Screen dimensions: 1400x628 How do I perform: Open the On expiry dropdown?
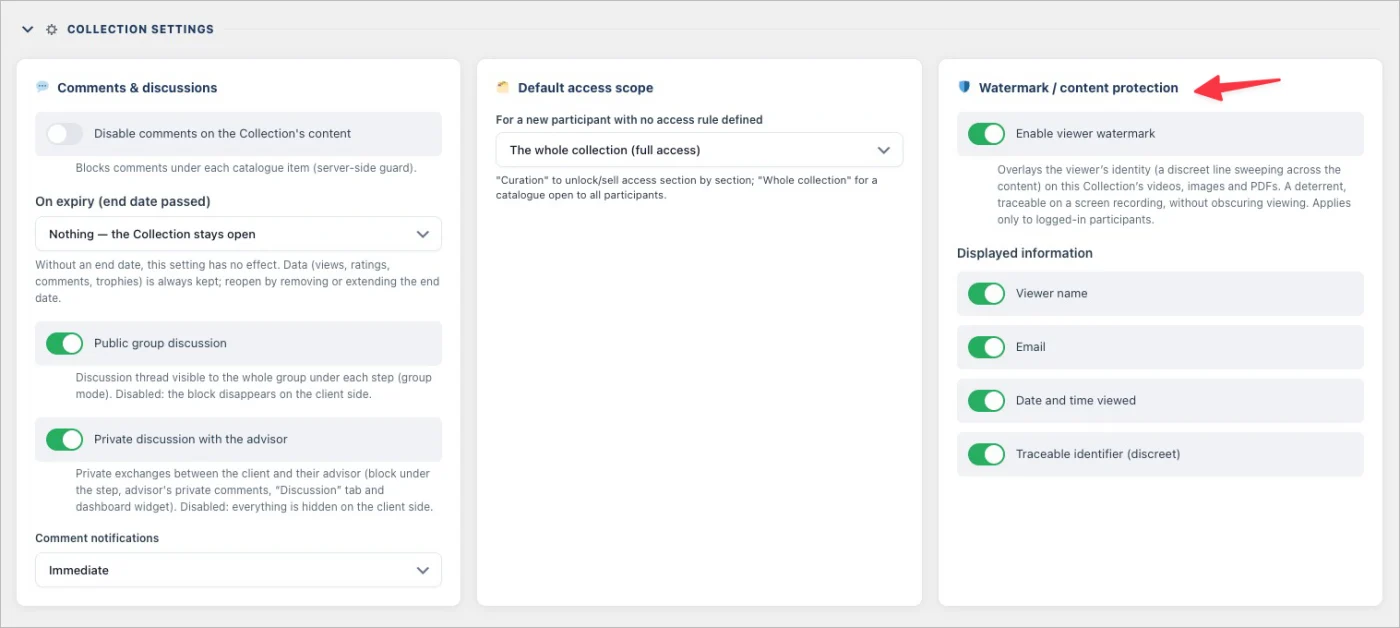[x=238, y=234]
